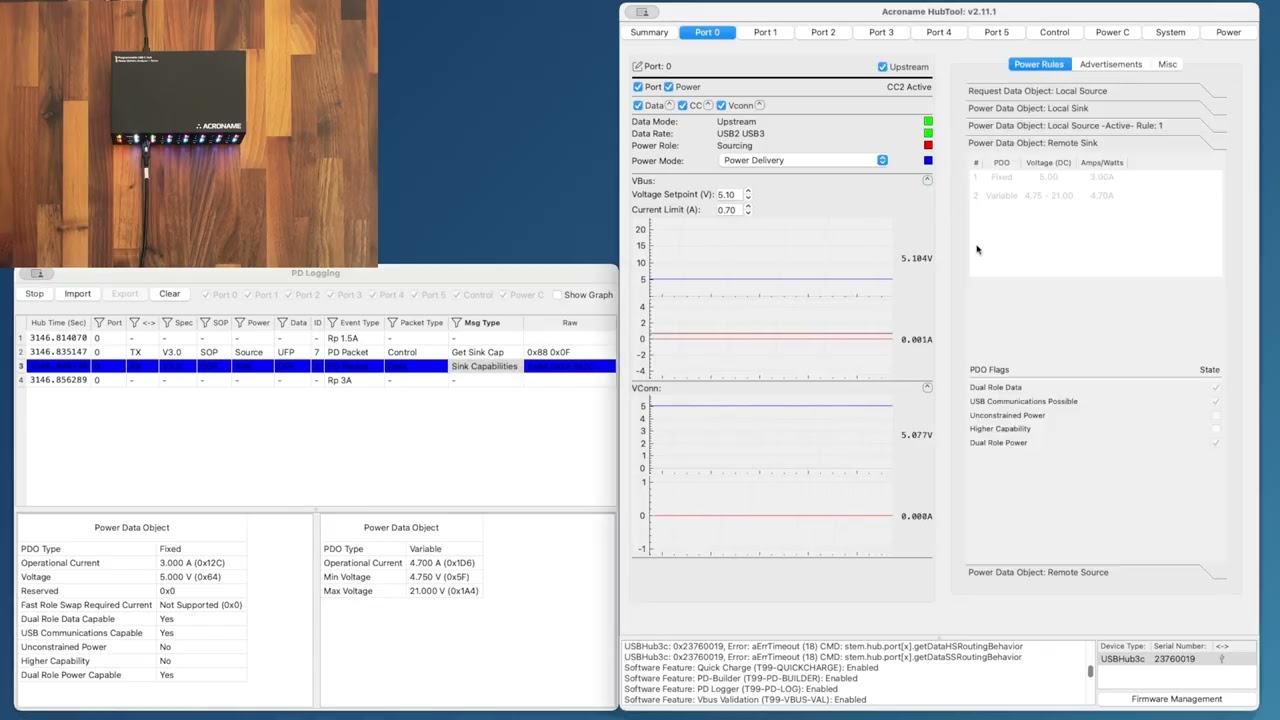Click the SOP column filter funnel icon
This screenshot has width=1280, height=720.
tap(205, 323)
